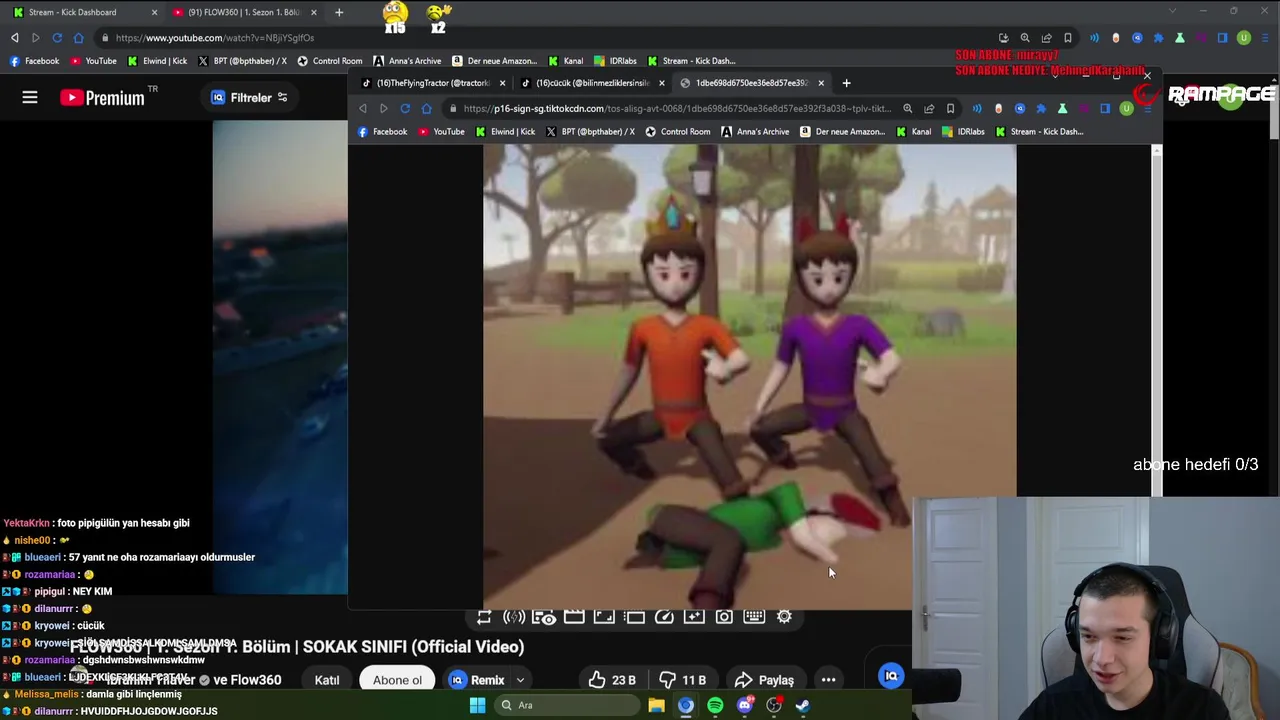This screenshot has width=1280, height=720.
Task: Open the Filtreler filter button
Action: tap(249, 97)
